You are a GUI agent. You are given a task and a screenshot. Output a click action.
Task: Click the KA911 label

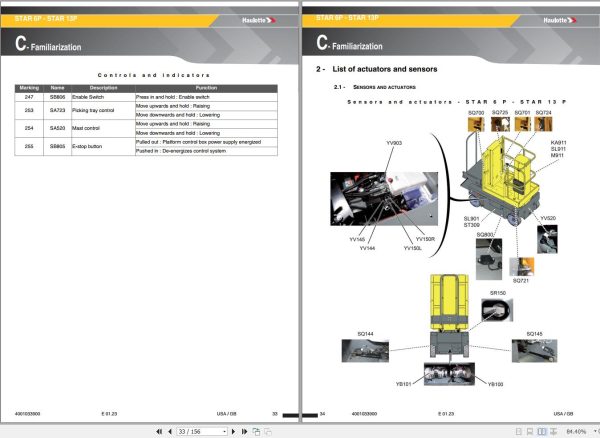point(559,143)
